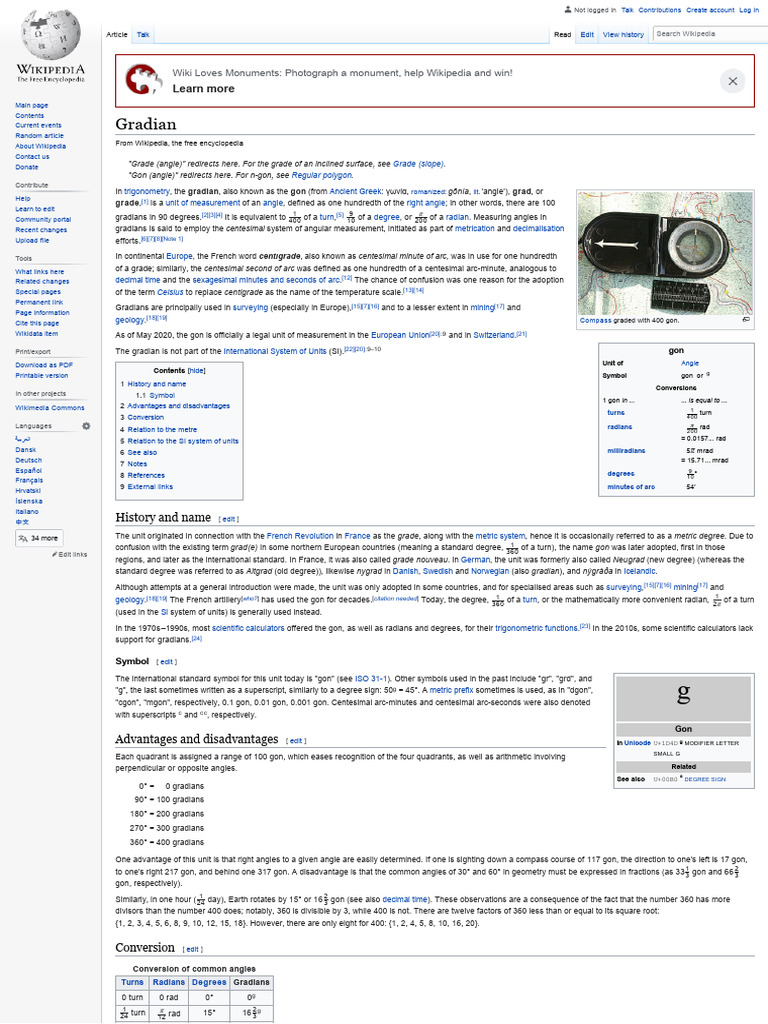Click Create account link
Screen dimensions: 768x1024
click(710, 10)
